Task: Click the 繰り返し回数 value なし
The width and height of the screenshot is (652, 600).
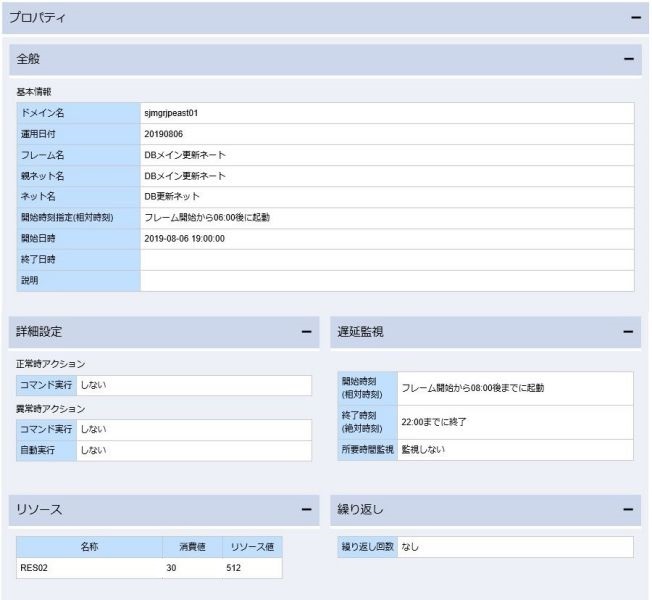Action: (410, 547)
